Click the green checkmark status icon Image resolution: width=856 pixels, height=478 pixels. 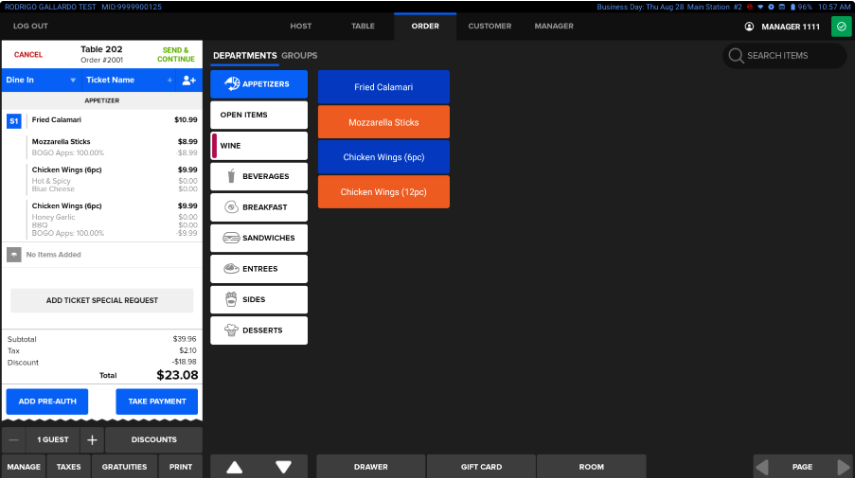click(841, 26)
